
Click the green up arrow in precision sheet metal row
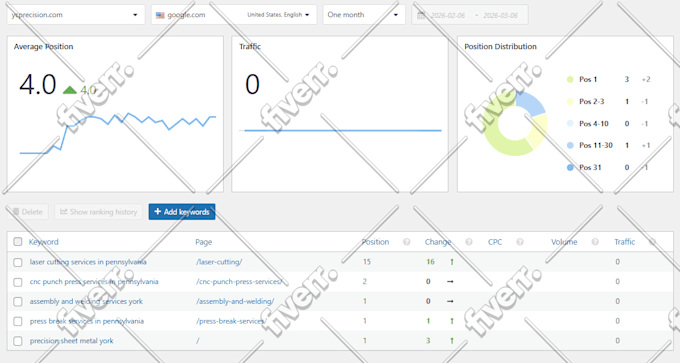pos(452,341)
